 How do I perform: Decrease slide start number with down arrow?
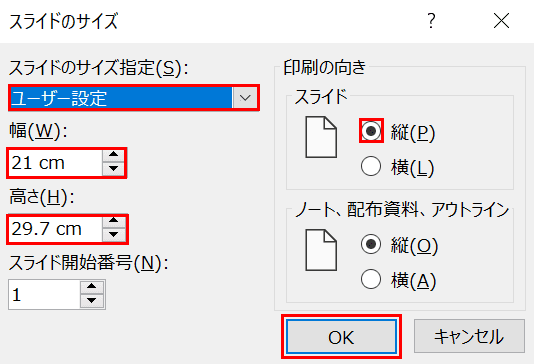(x=92, y=301)
